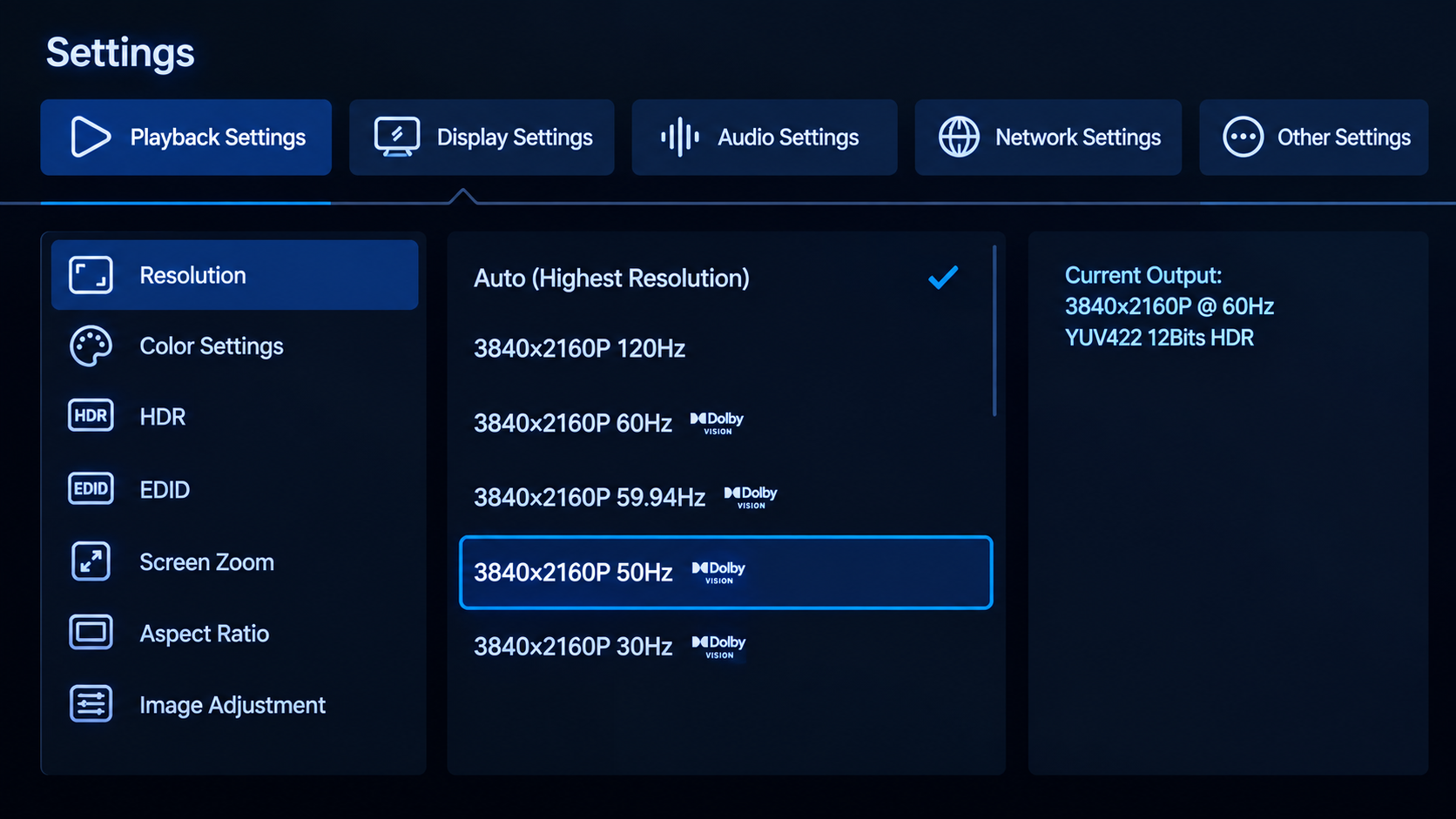The width and height of the screenshot is (1456, 819).
Task: Click the Playback Settings play icon
Action: click(91, 137)
